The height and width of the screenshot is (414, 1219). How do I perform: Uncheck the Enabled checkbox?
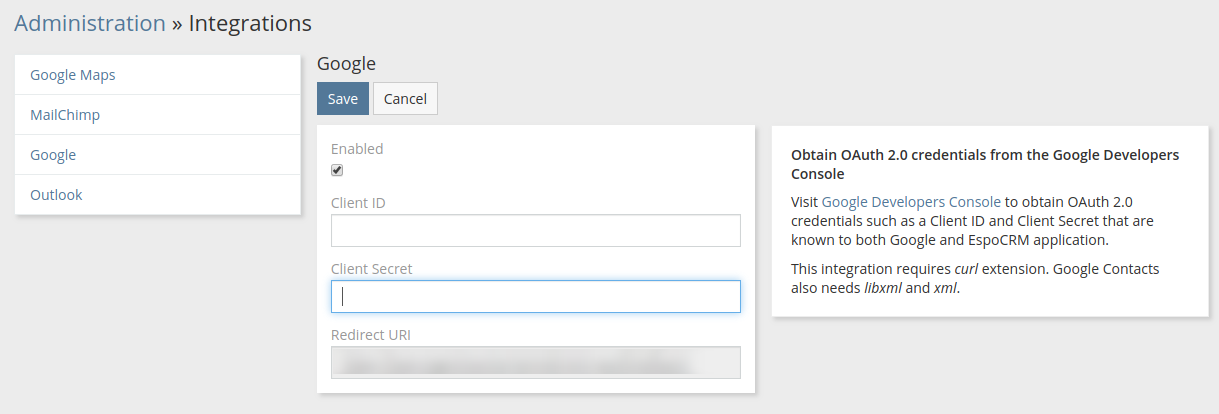337,170
